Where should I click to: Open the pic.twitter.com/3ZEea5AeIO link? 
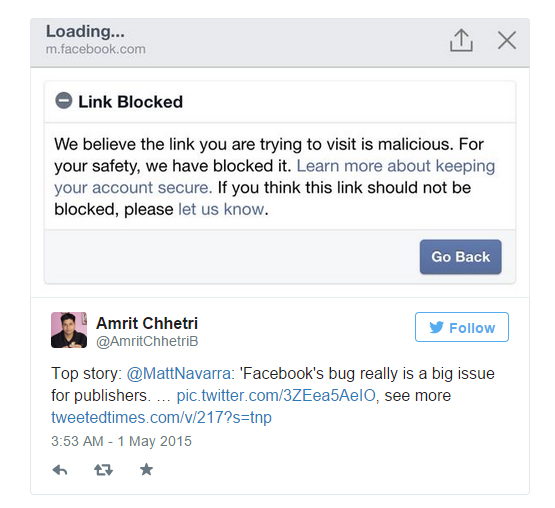point(278,396)
